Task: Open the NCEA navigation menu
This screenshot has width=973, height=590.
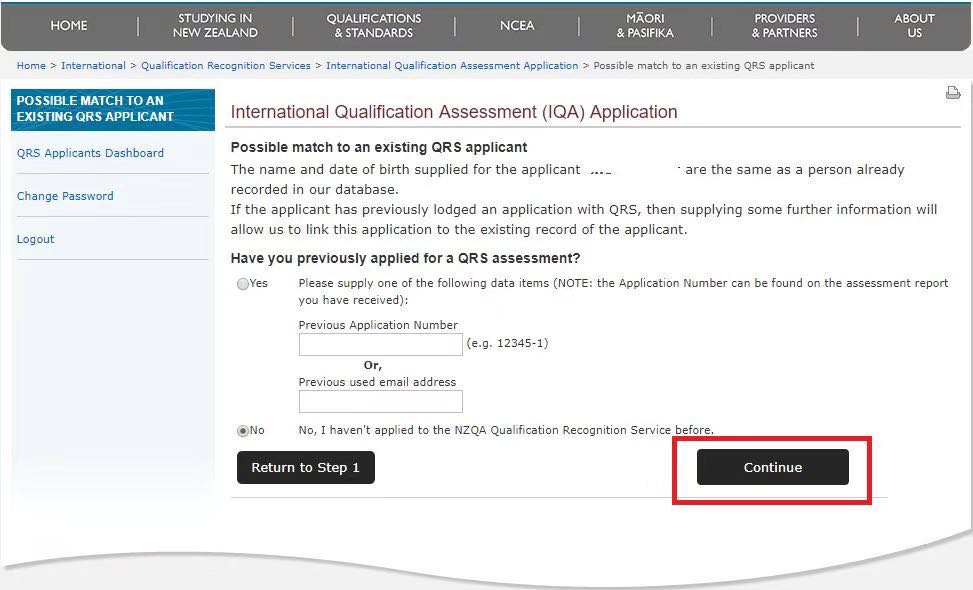Action: coord(517,25)
